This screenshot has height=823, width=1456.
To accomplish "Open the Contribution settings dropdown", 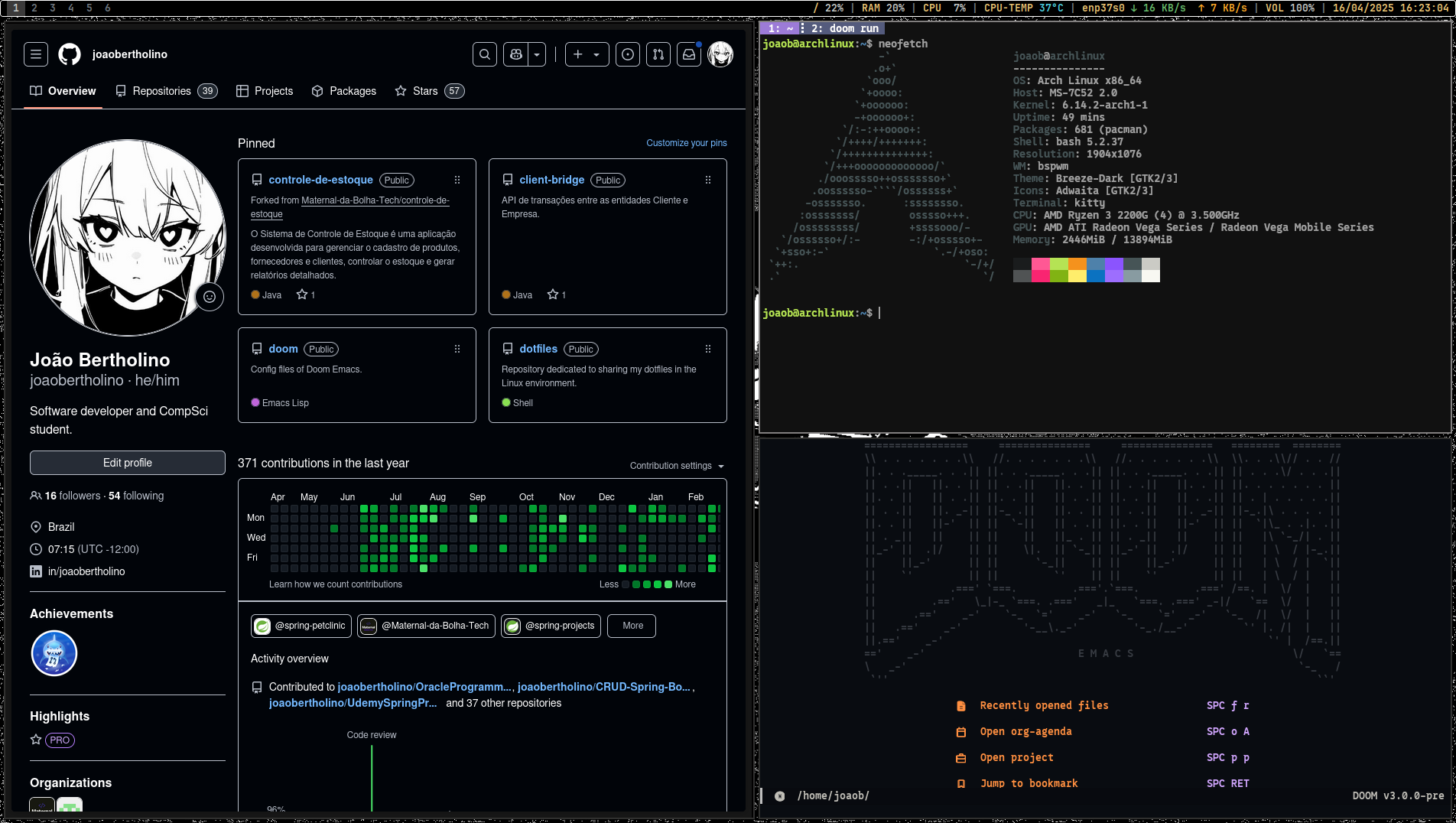I will tap(677, 466).
